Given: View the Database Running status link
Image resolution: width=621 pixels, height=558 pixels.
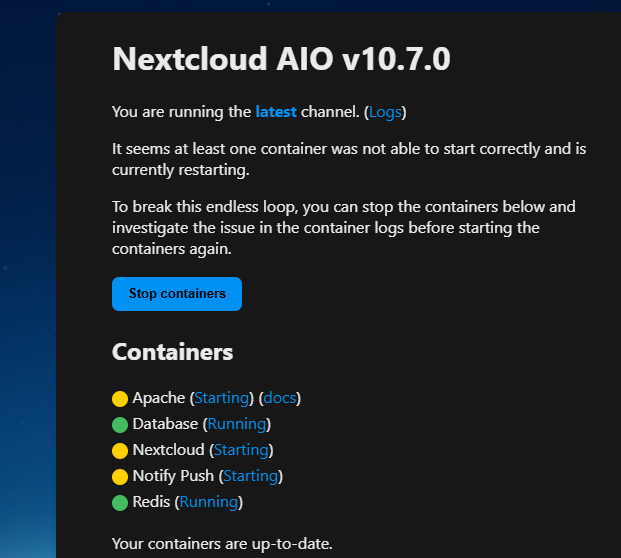Looking at the screenshot, I should pyautogui.click(x=237, y=424).
